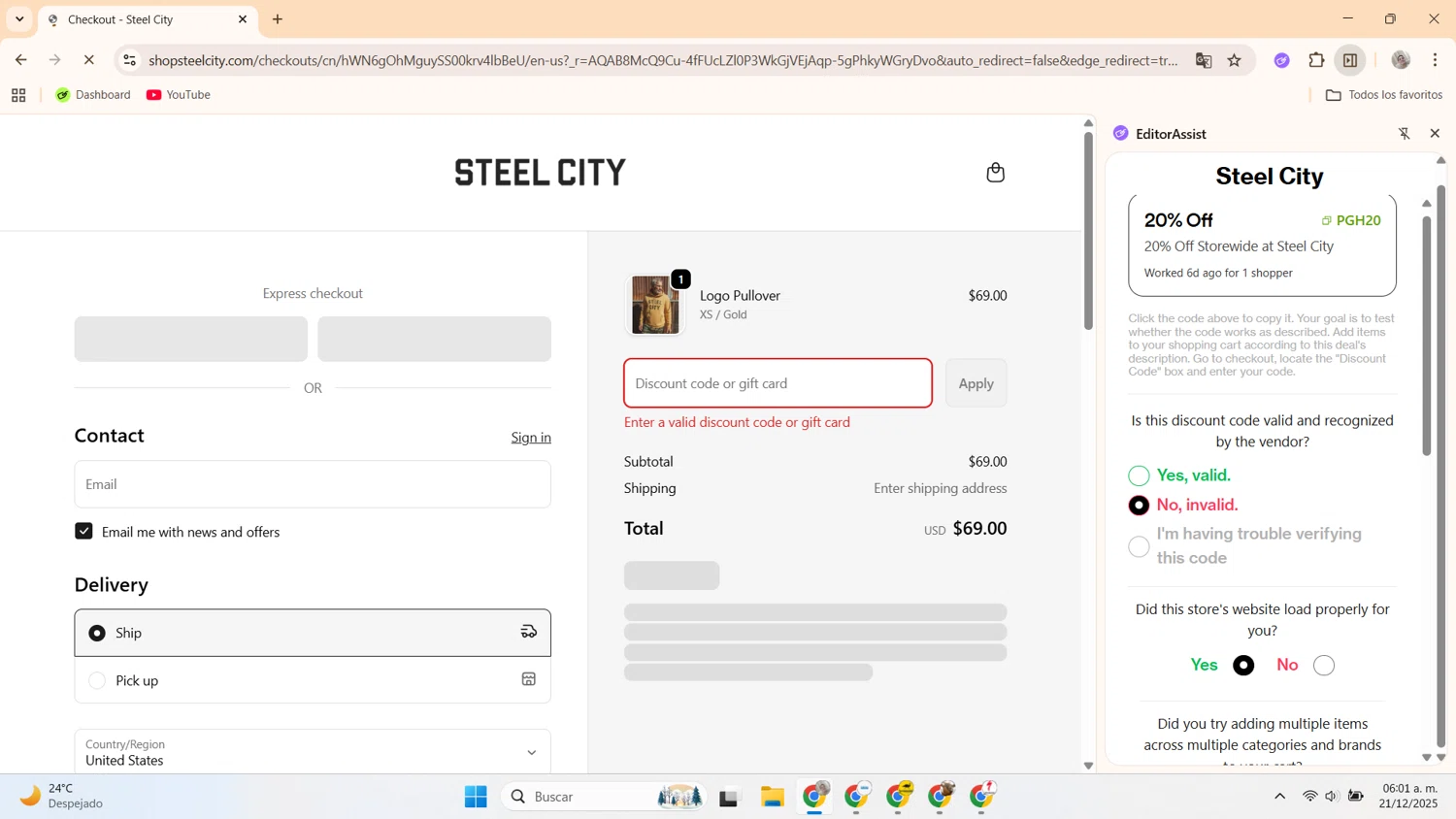Select Yes for website loaded properly
The width and height of the screenshot is (1456, 819).
[x=1243, y=665]
